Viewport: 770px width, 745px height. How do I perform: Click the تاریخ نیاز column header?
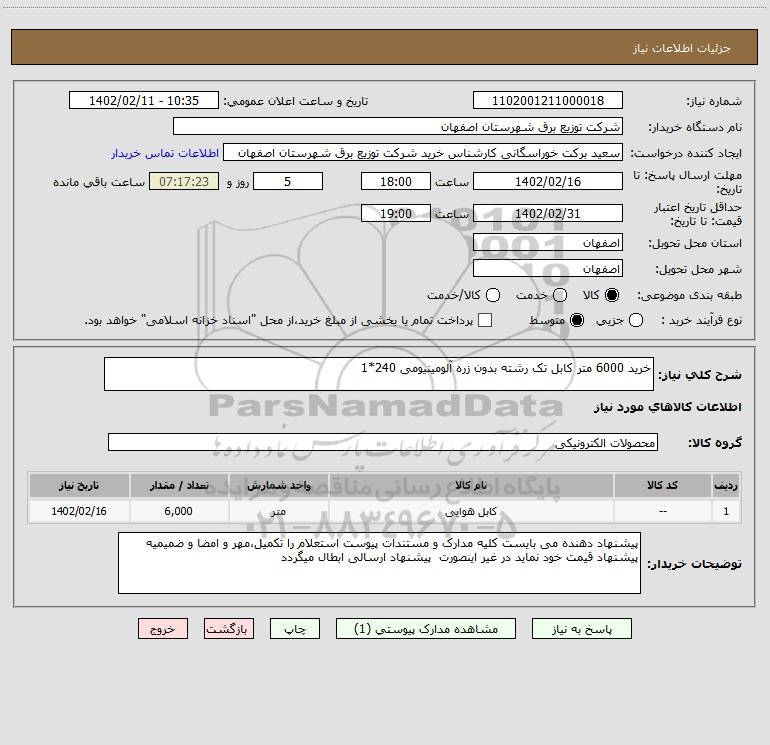pyautogui.click(x=79, y=485)
